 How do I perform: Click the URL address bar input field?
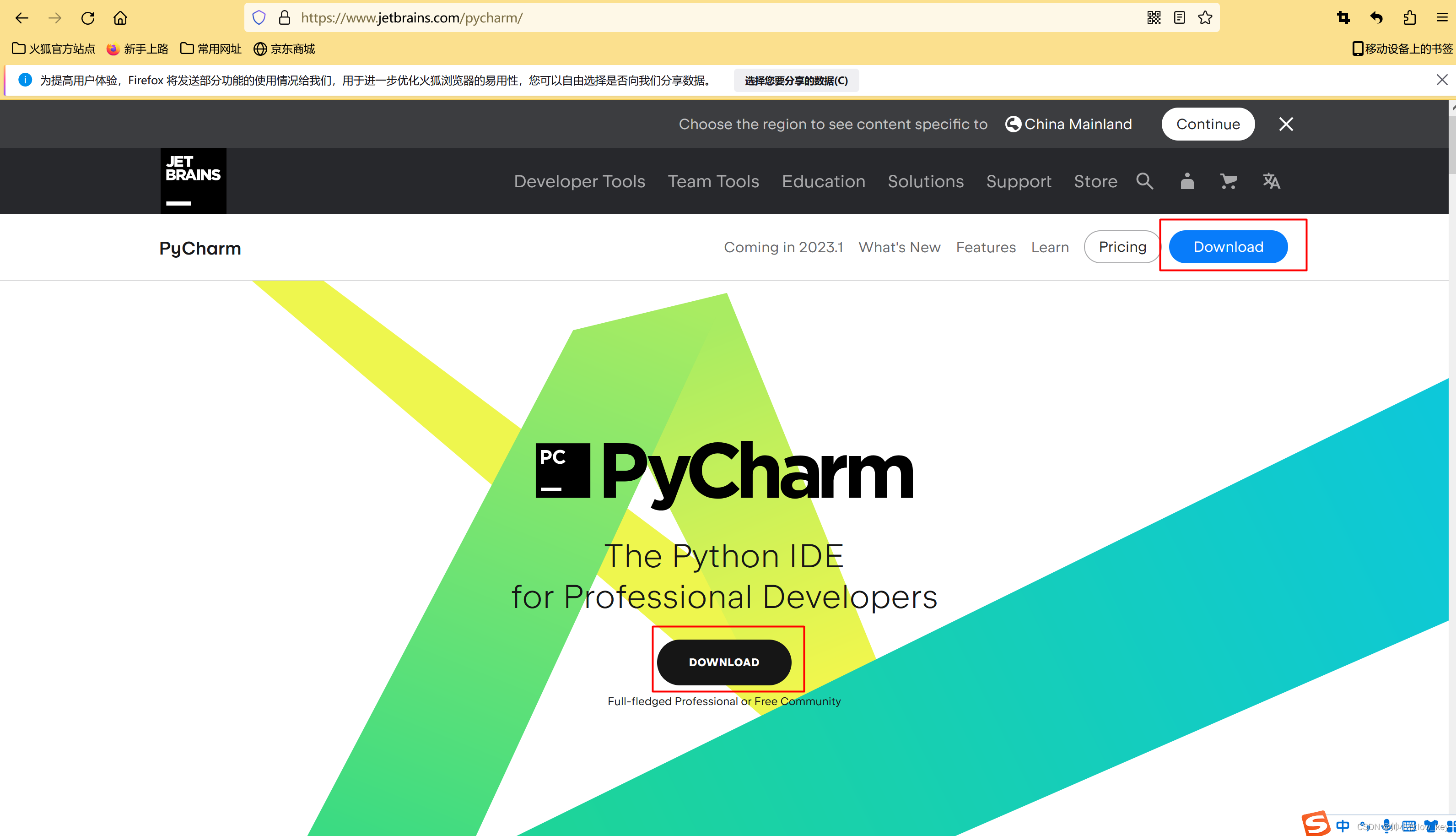click(728, 17)
